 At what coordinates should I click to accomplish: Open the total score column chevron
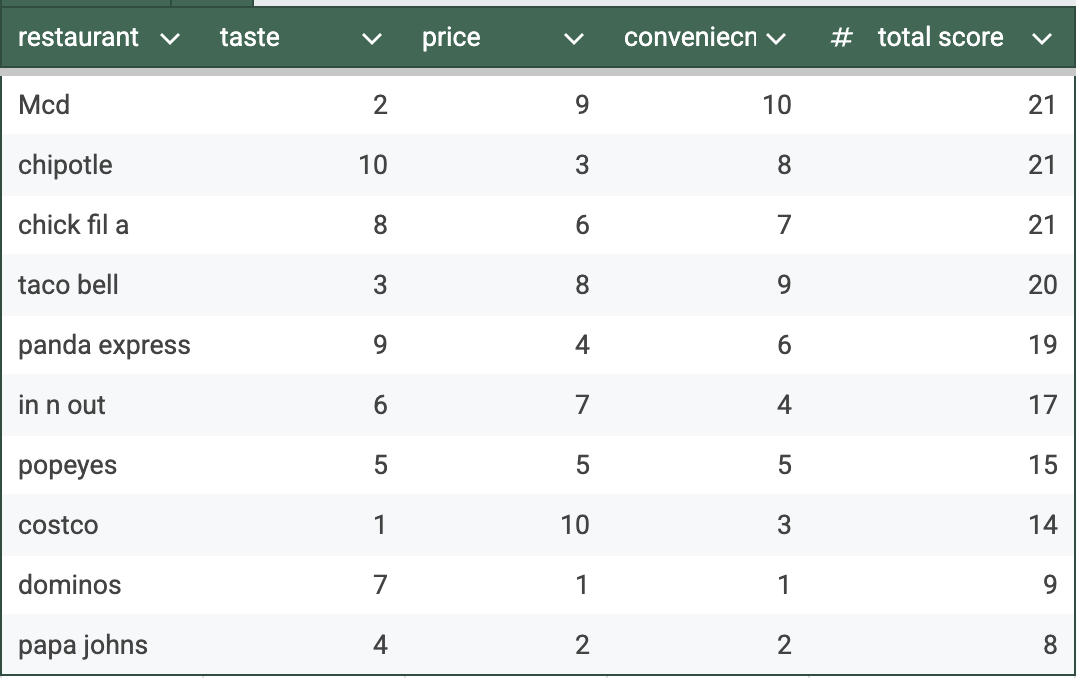[1042, 39]
